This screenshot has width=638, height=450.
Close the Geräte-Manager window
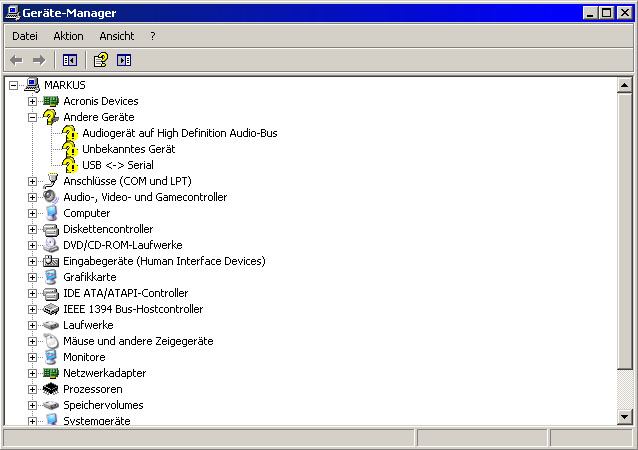[625, 13]
